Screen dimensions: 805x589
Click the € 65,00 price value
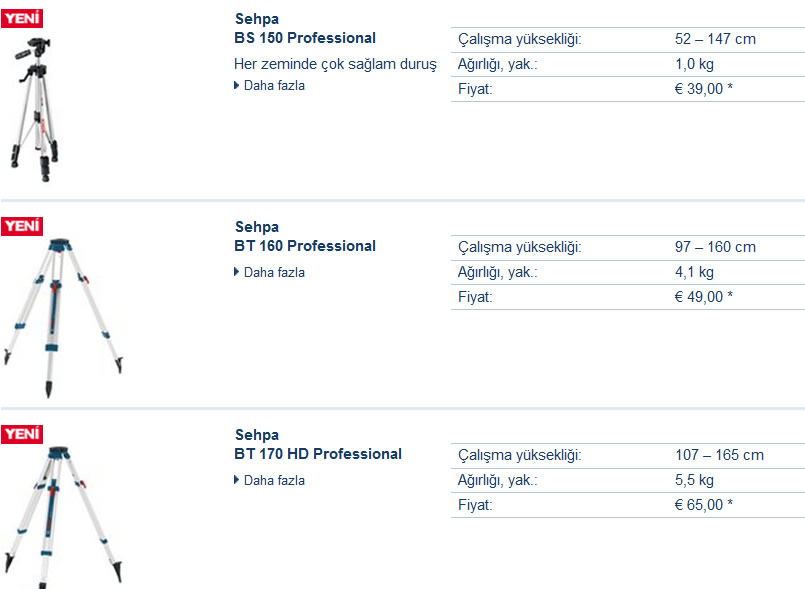[704, 505]
